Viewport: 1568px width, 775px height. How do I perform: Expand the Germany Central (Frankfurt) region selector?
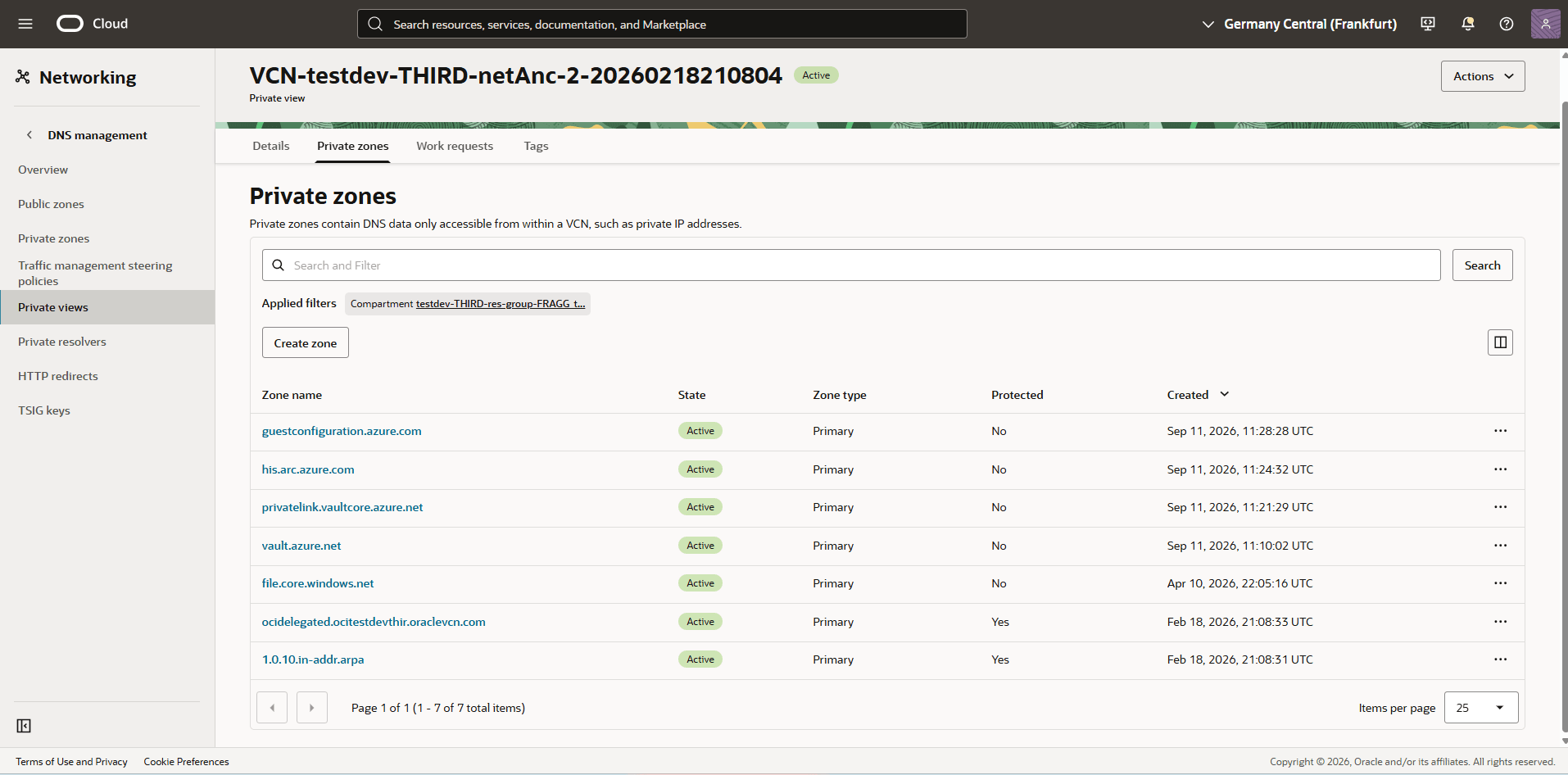tap(1299, 24)
